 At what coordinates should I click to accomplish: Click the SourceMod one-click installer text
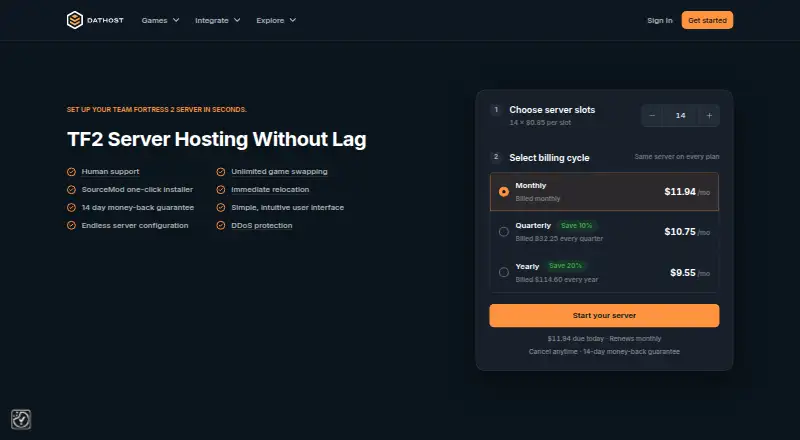137,189
